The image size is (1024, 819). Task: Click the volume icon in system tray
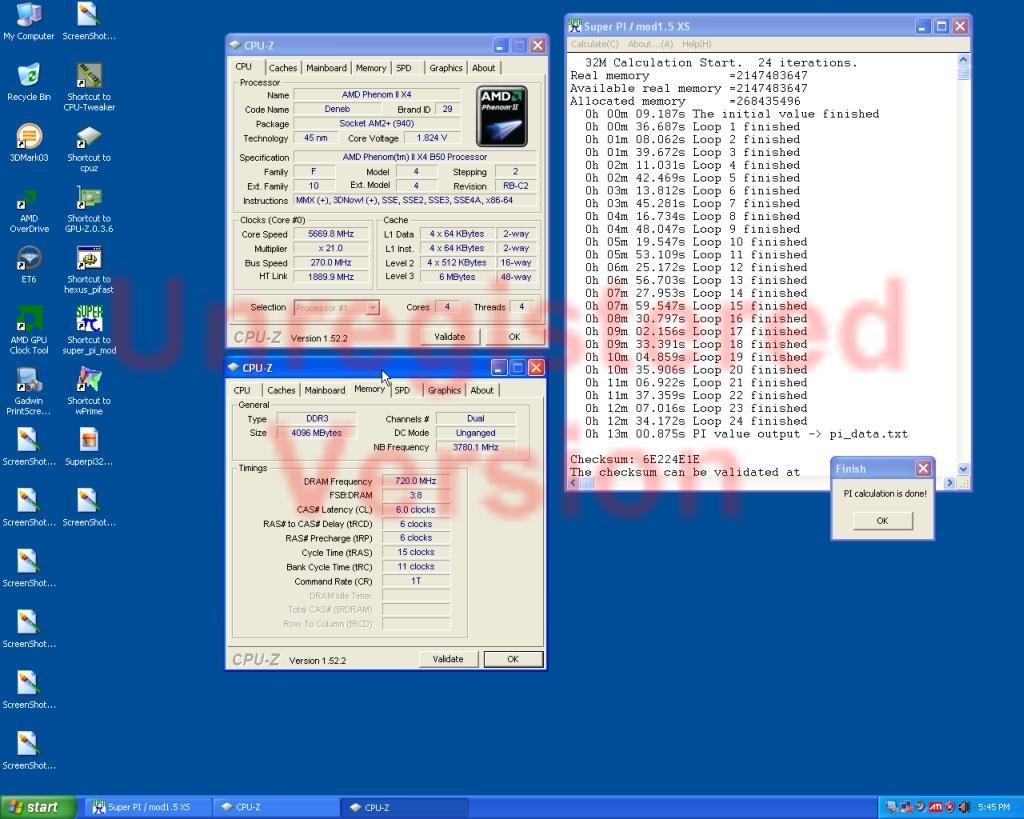tap(964, 807)
